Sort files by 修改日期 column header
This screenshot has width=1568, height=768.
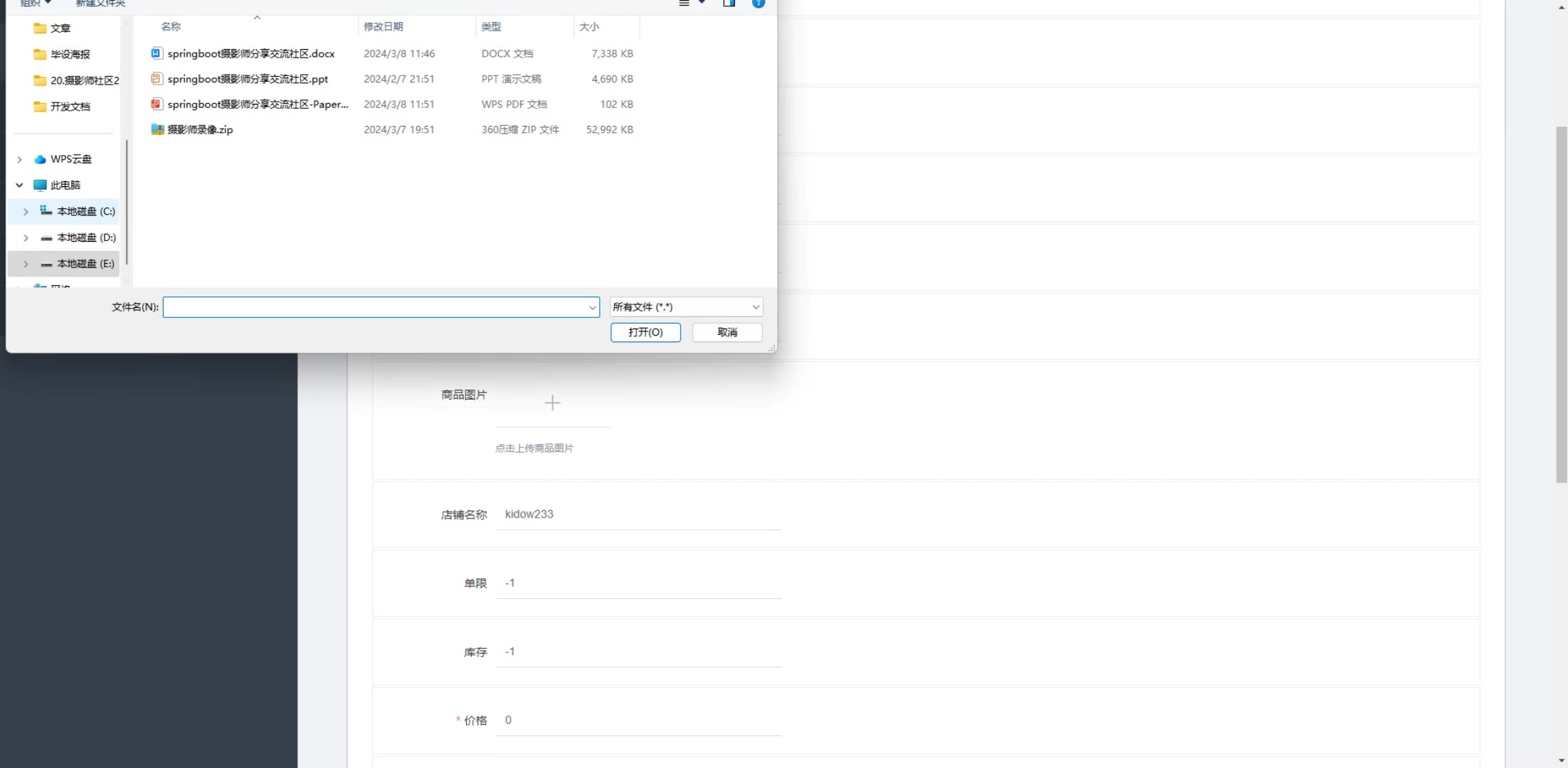(x=383, y=26)
